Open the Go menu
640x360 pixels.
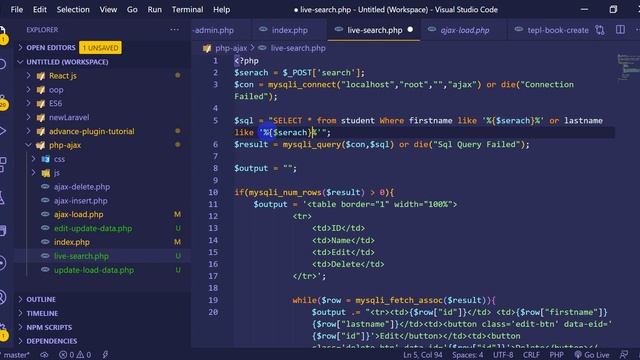pyautogui.click(x=132, y=9)
